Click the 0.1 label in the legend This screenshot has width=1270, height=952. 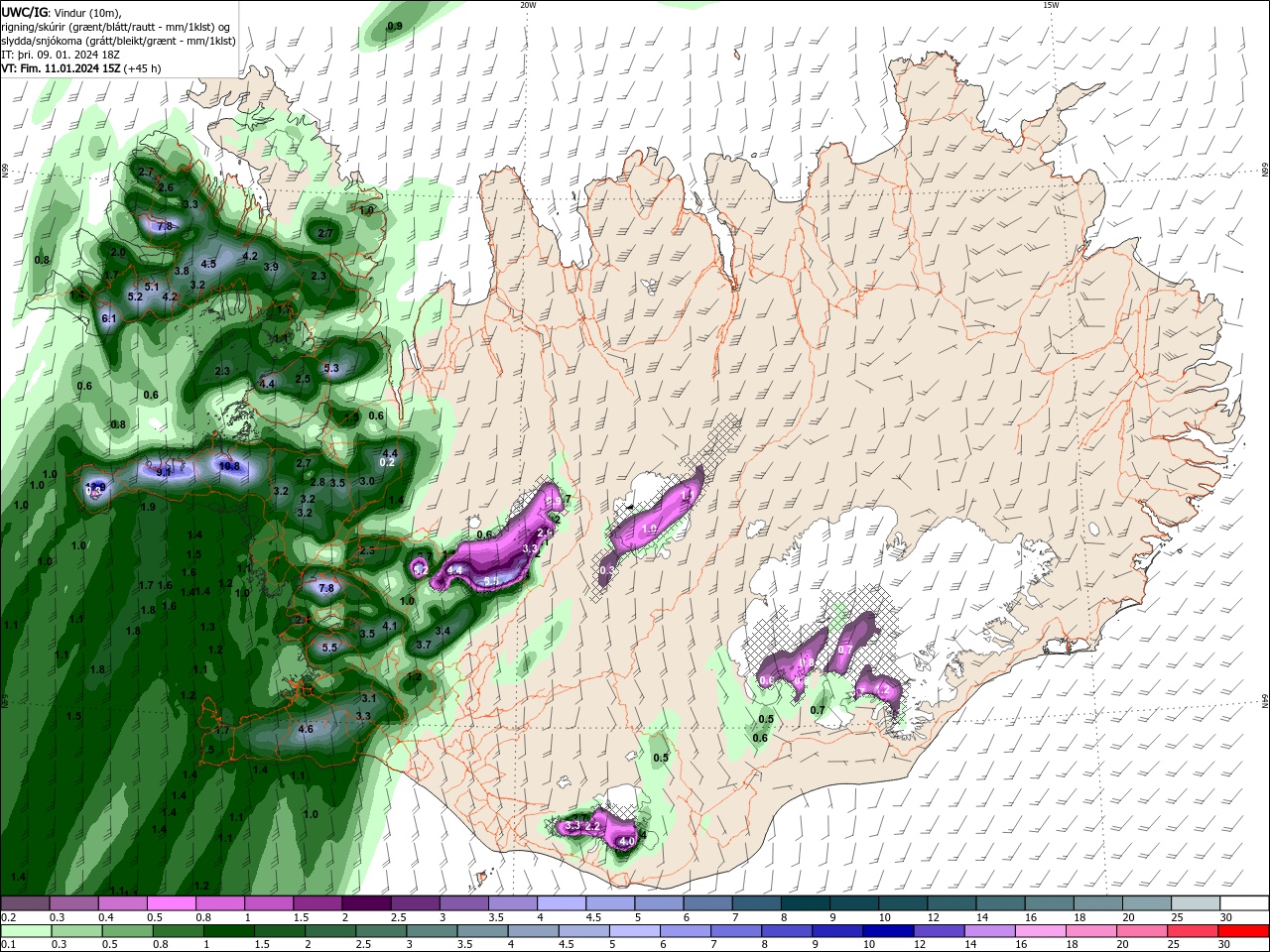[8, 945]
